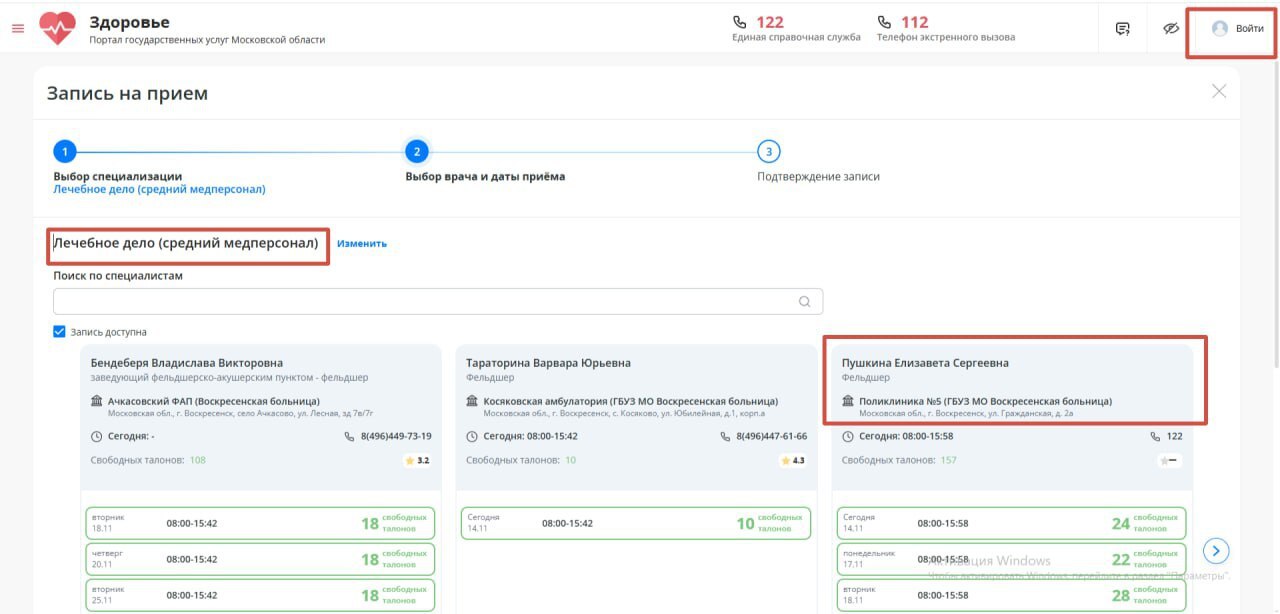
Task: Pick Пушкина's понедельник 17.11 slot
Action: [x=1011, y=560]
